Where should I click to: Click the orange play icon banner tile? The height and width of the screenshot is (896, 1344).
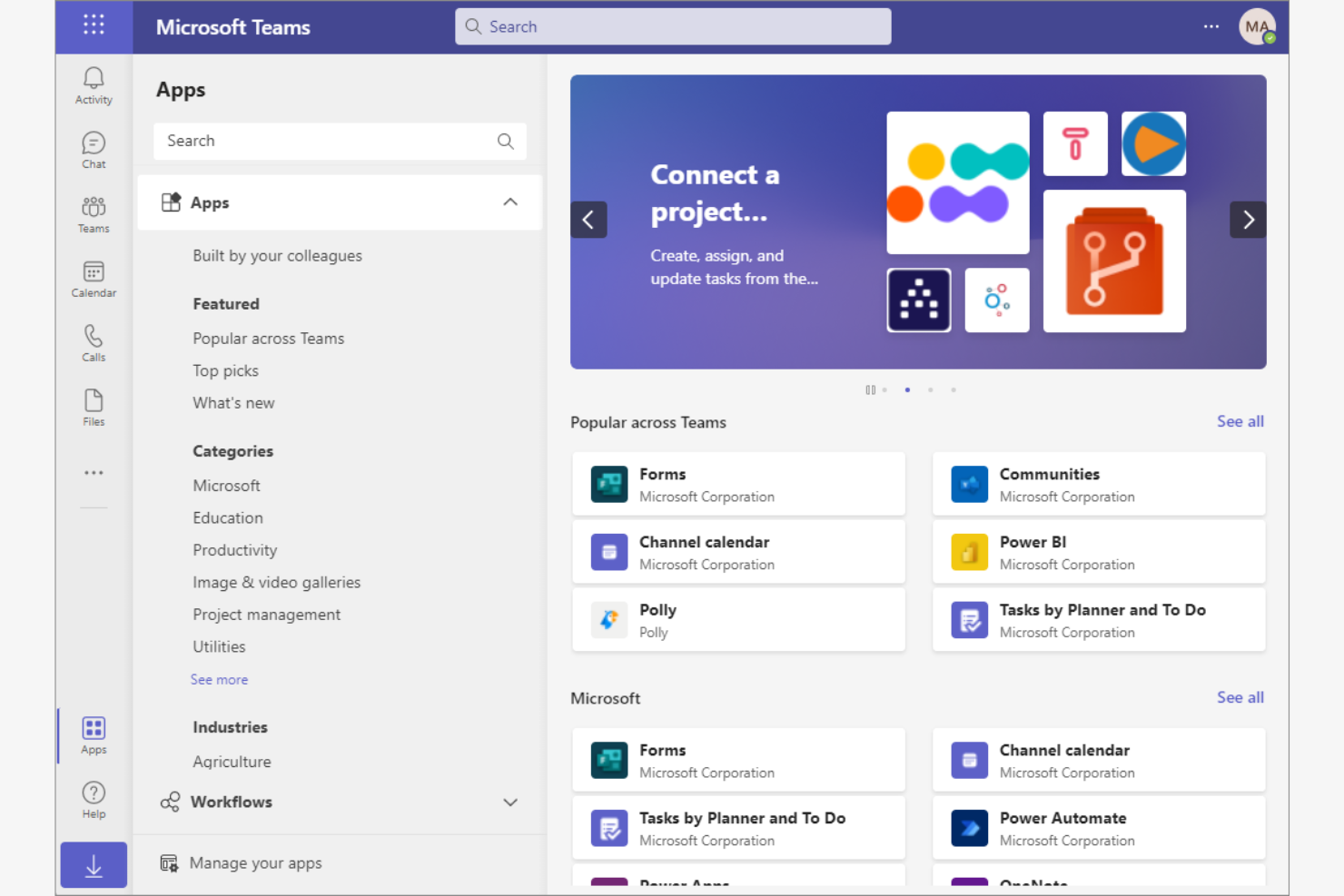[x=1153, y=143]
